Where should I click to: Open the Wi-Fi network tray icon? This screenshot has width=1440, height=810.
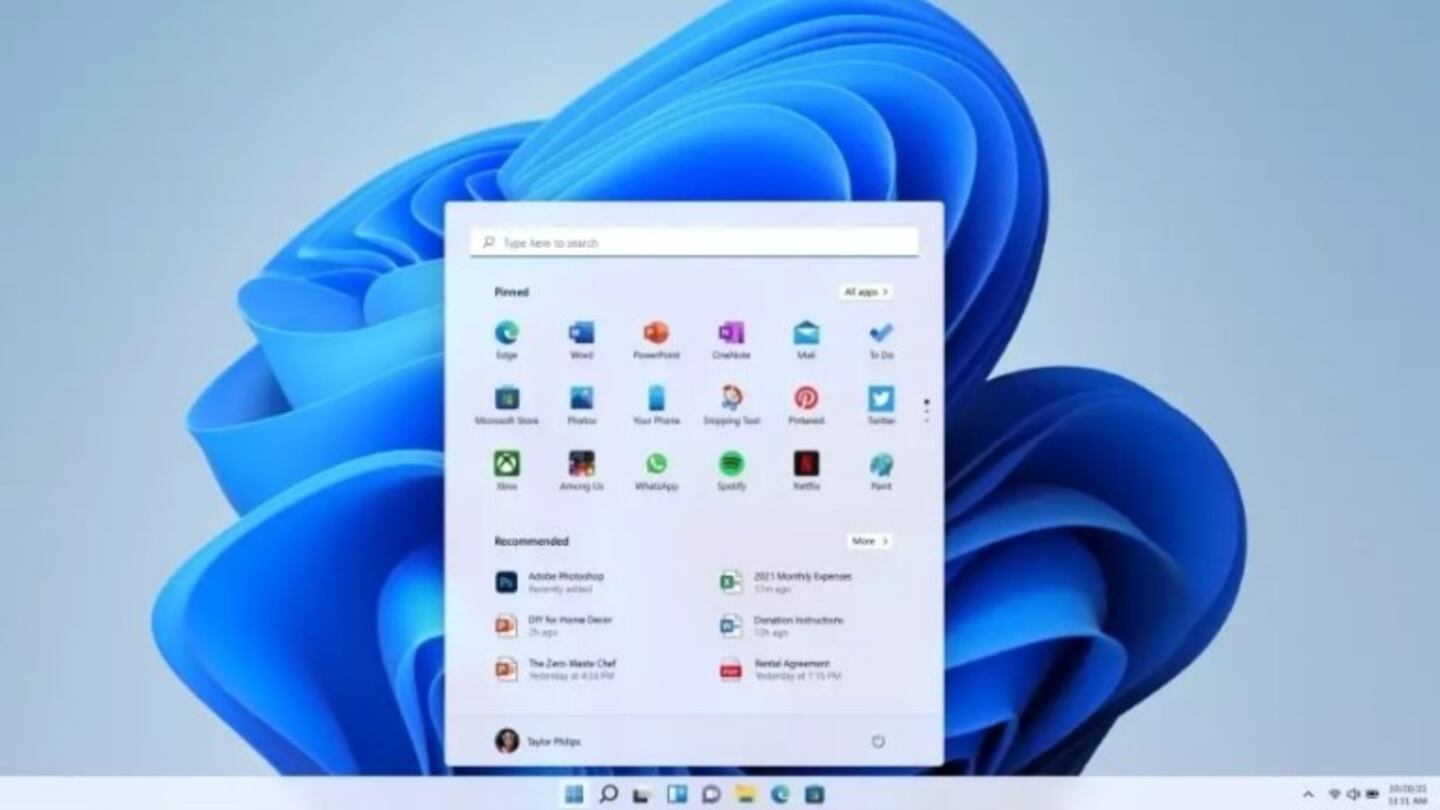1334,794
